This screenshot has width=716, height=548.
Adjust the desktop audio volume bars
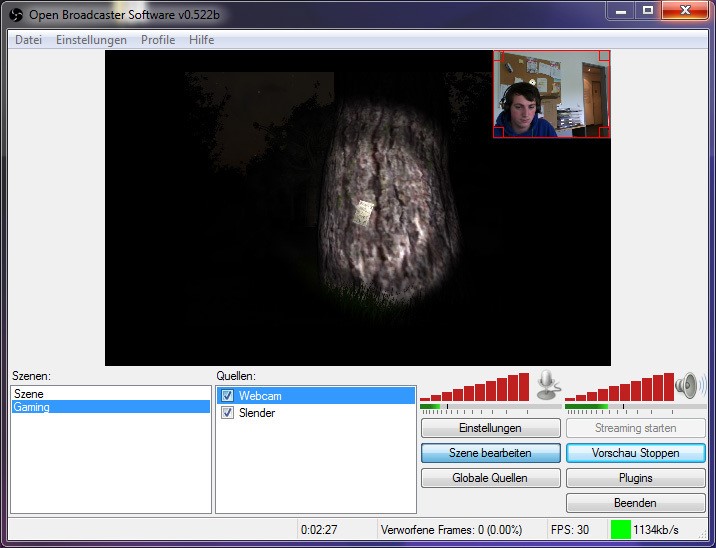click(x=620, y=387)
